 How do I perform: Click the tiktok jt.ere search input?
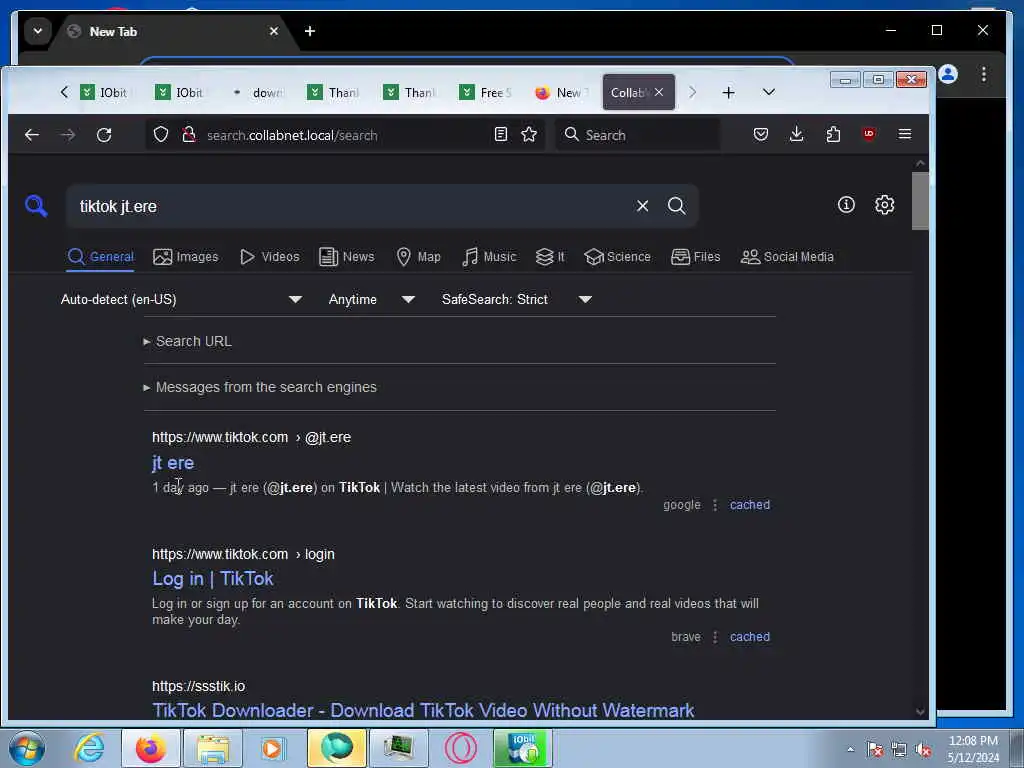pos(353,206)
